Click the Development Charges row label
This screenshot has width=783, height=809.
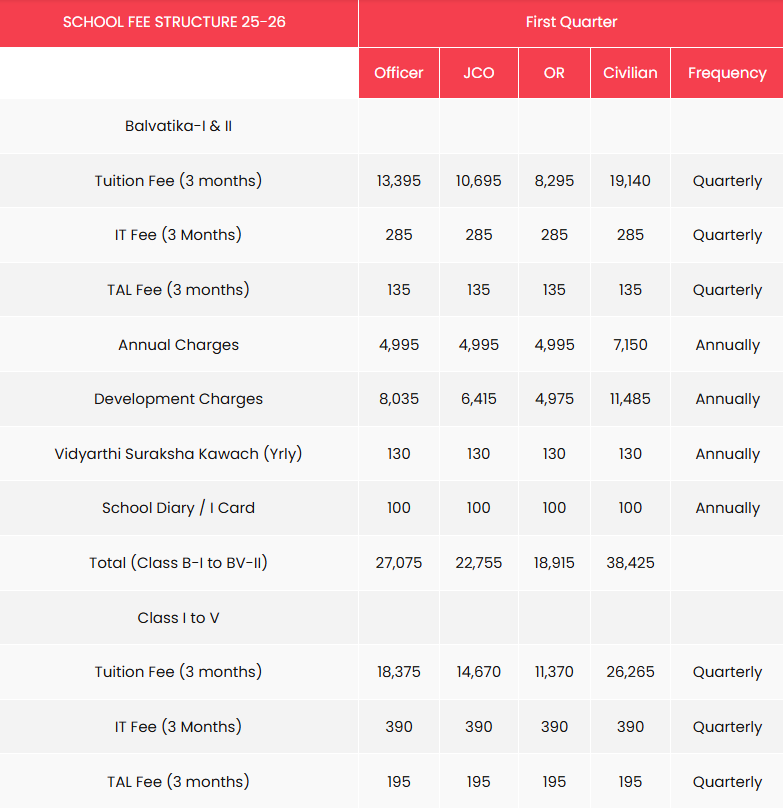(x=179, y=399)
